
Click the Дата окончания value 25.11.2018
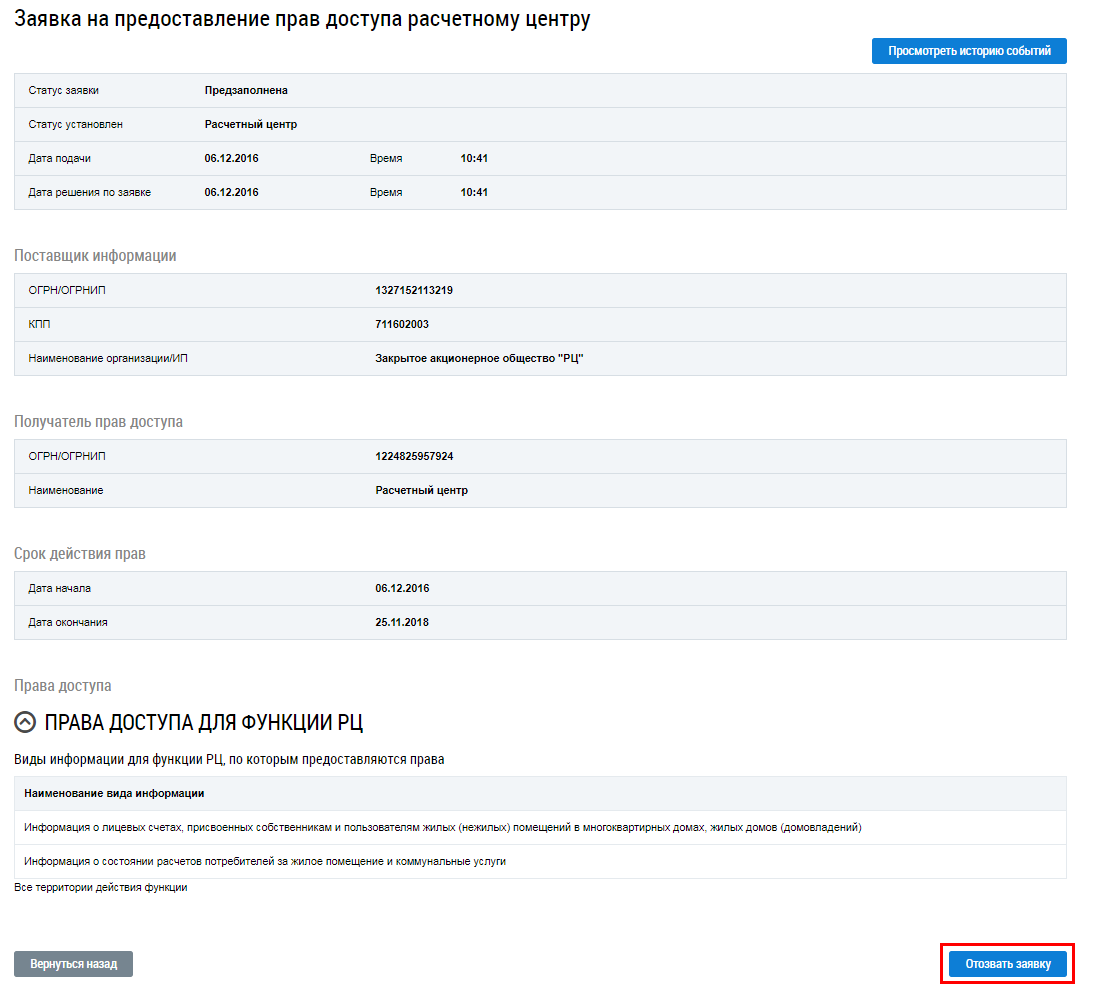click(402, 622)
